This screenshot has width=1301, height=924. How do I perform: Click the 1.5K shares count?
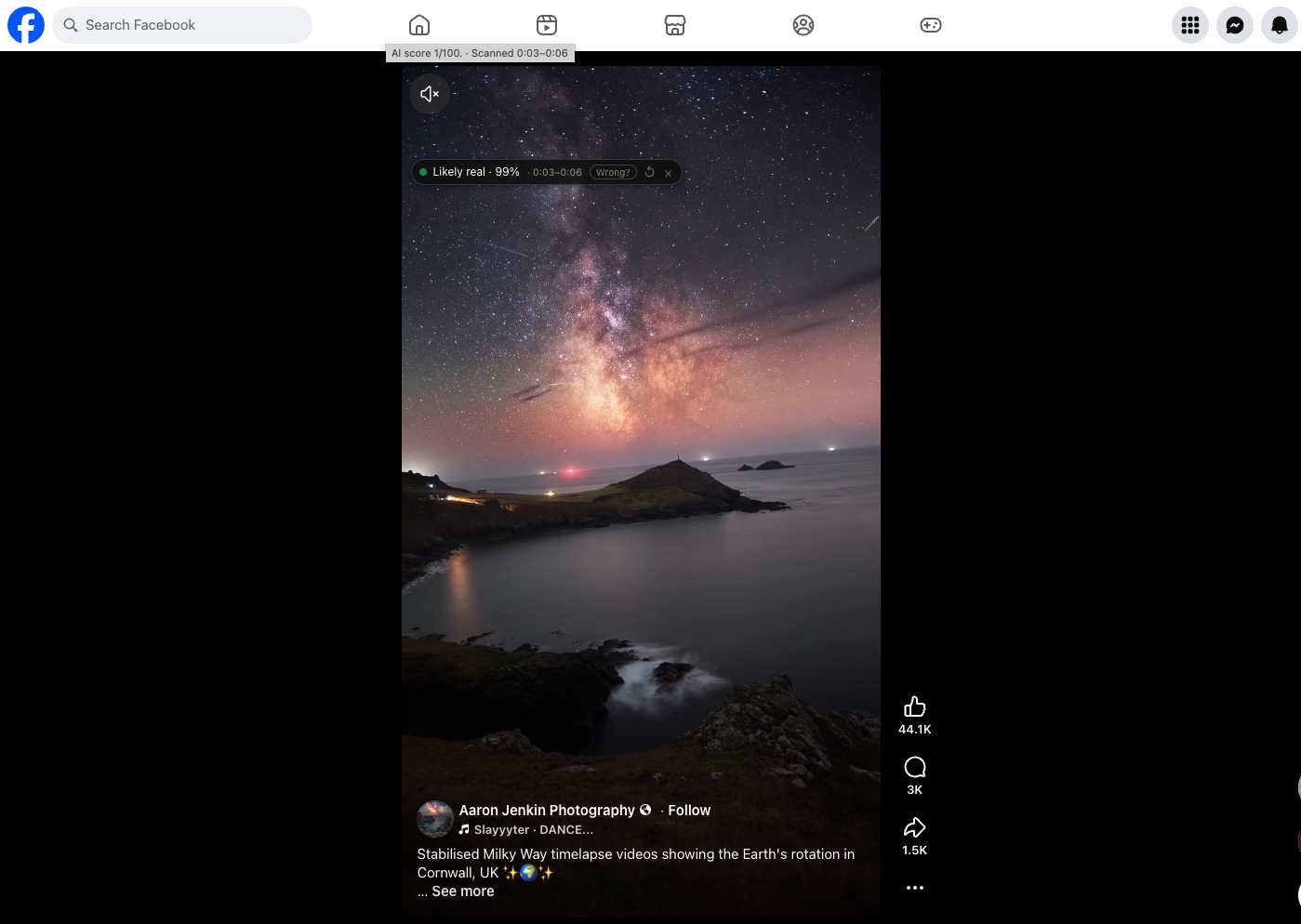pyautogui.click(x=915, y=851)
